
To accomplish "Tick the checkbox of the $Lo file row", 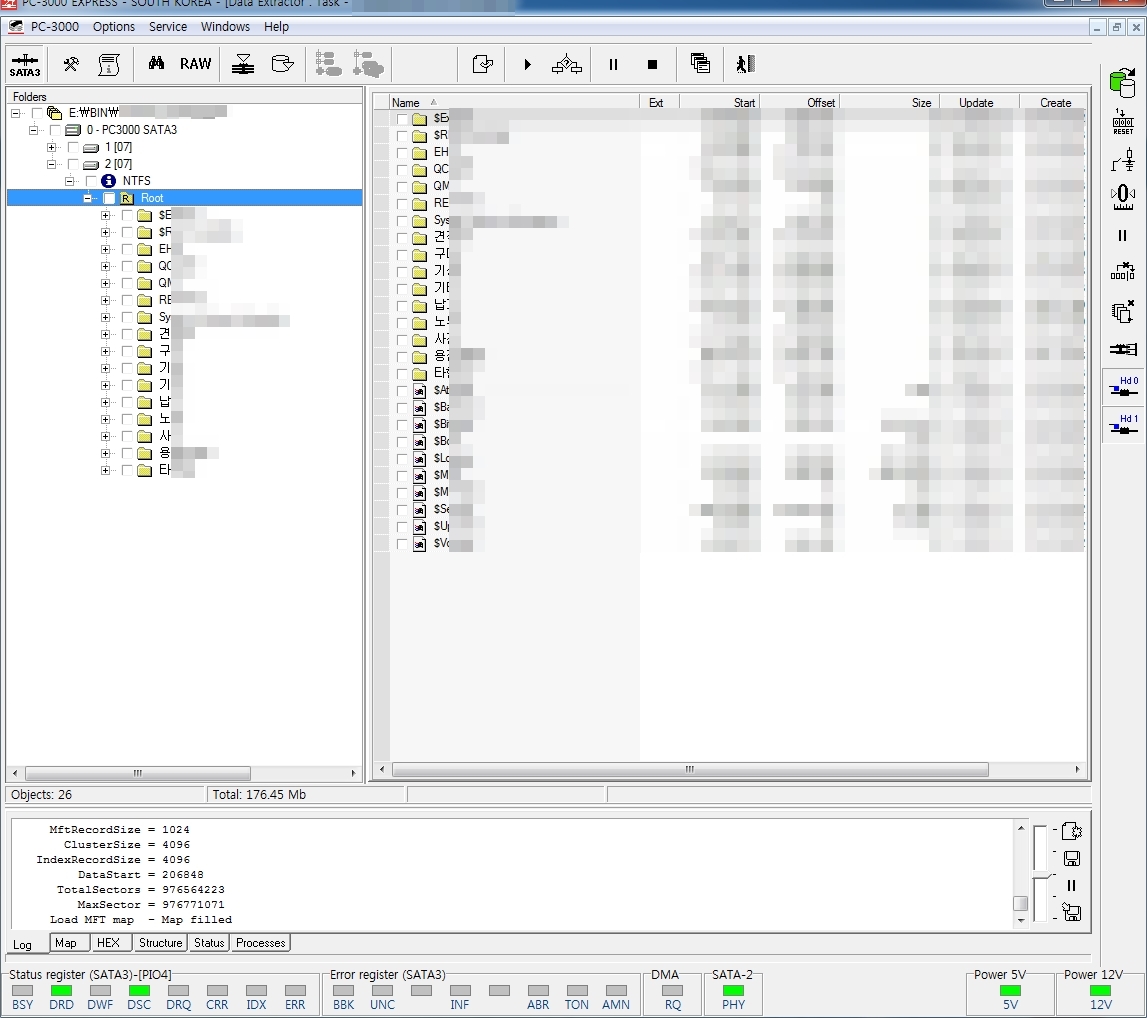I will pos(402,459).
